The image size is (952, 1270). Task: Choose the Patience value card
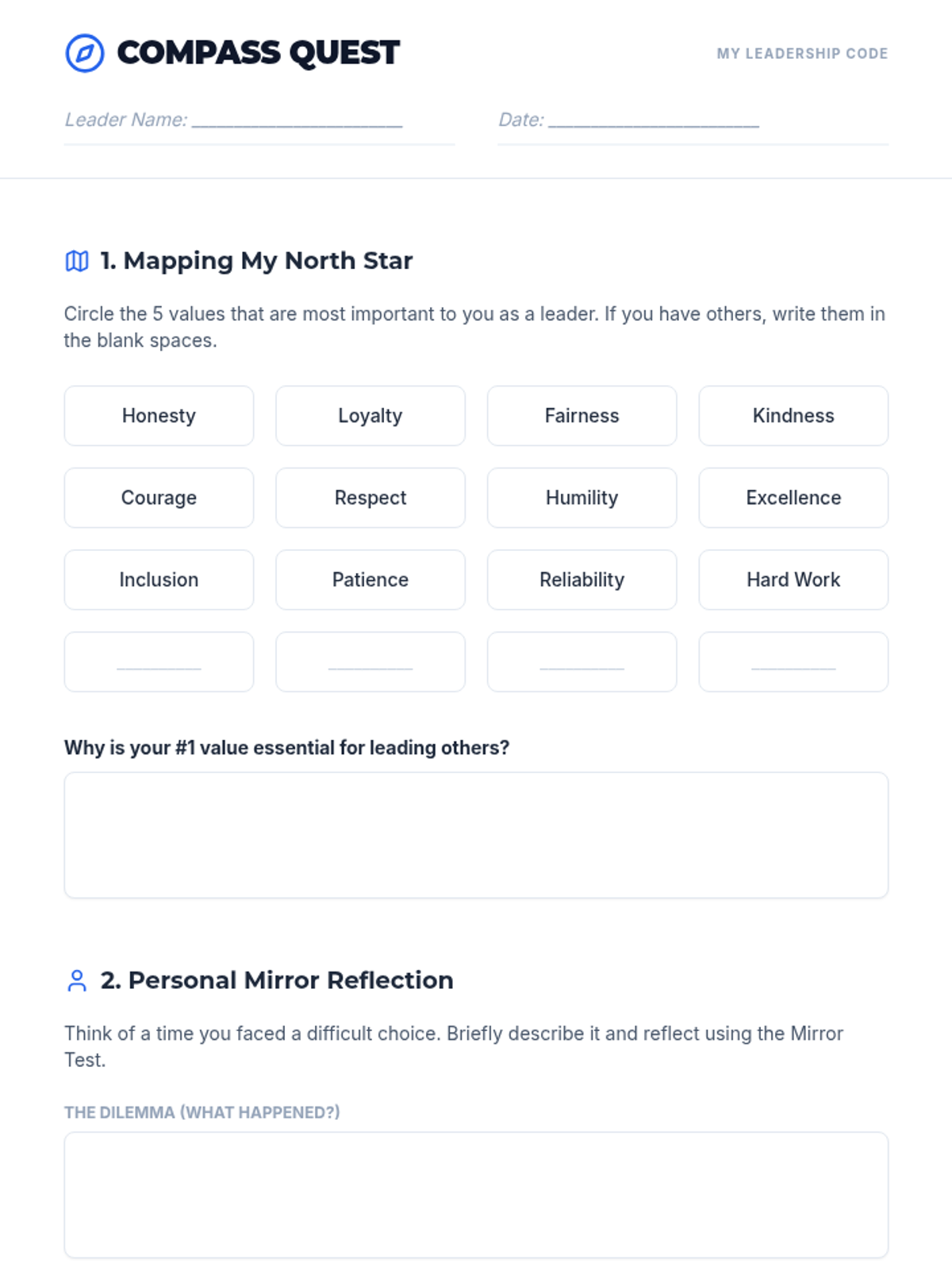pos(370,580)
